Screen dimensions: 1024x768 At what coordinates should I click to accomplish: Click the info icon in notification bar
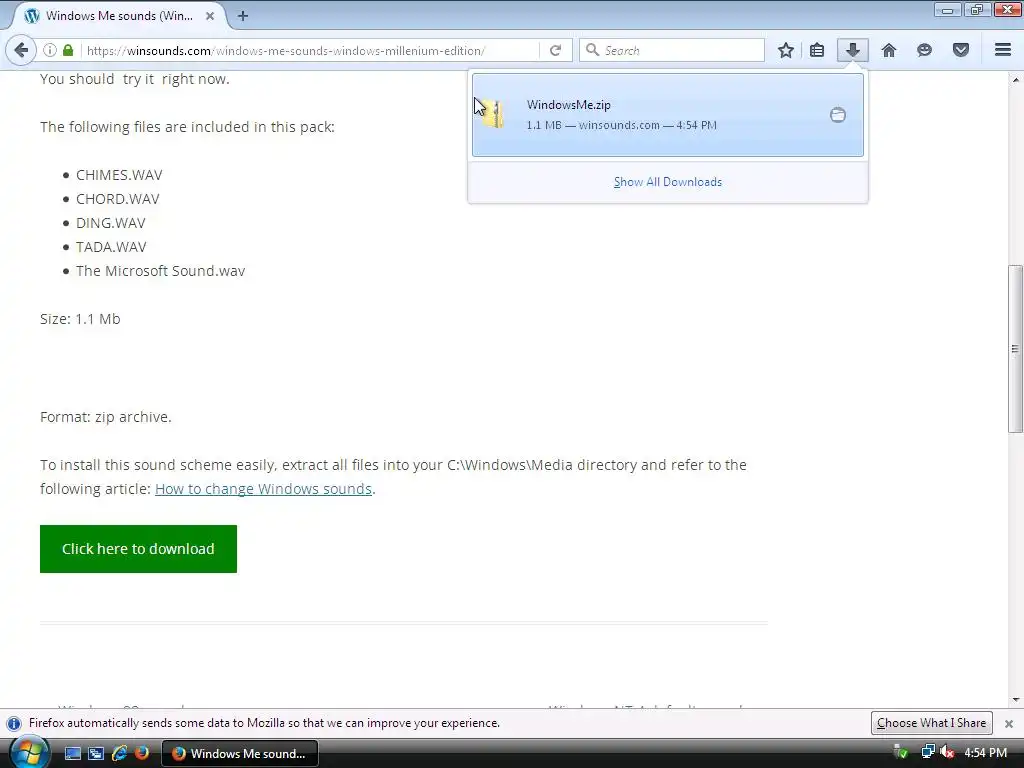pos(14,723)
